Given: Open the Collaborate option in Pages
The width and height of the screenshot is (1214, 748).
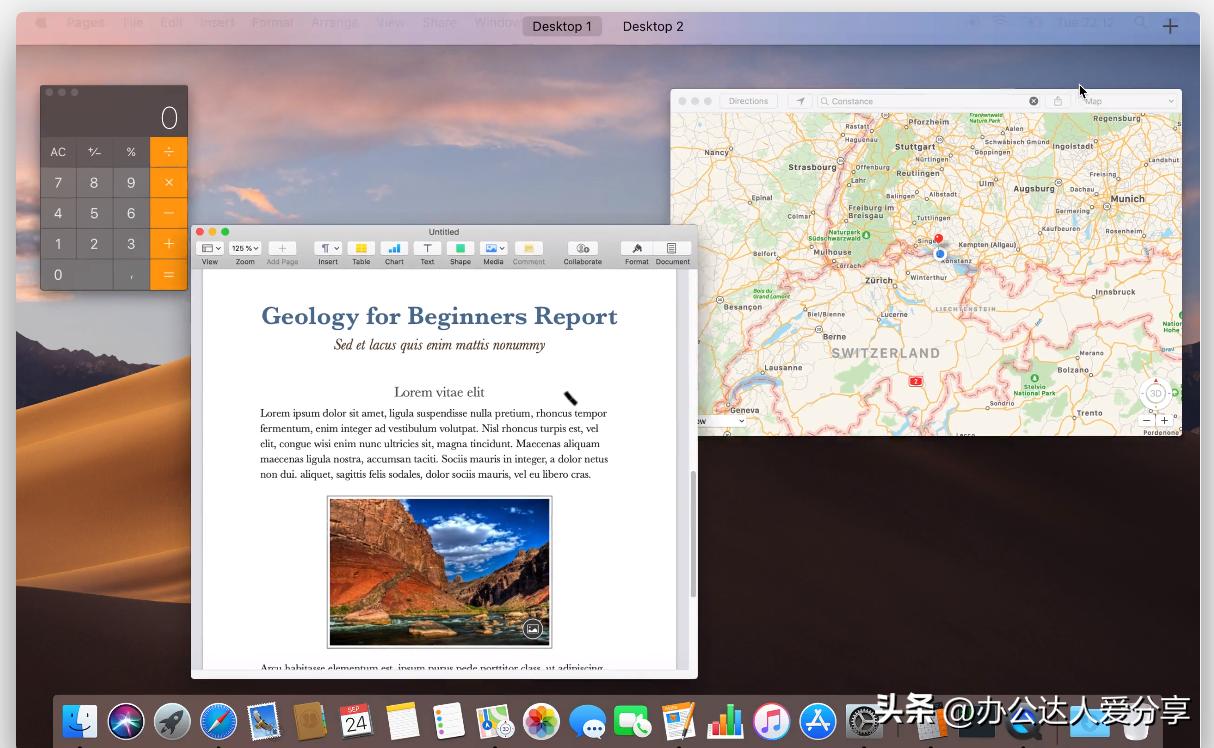Looking at the screenshot, I should click(582, 249).
